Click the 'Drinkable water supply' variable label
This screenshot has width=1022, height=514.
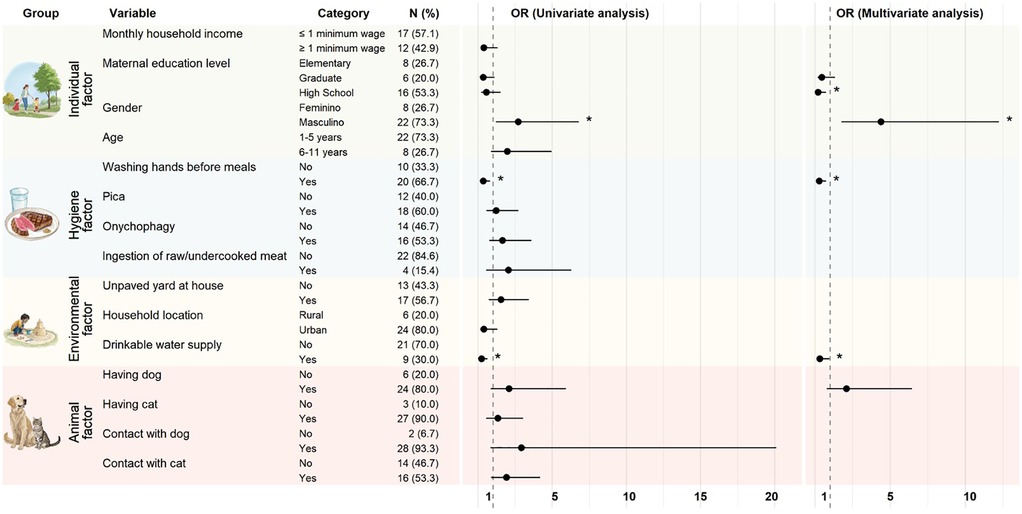162,345
